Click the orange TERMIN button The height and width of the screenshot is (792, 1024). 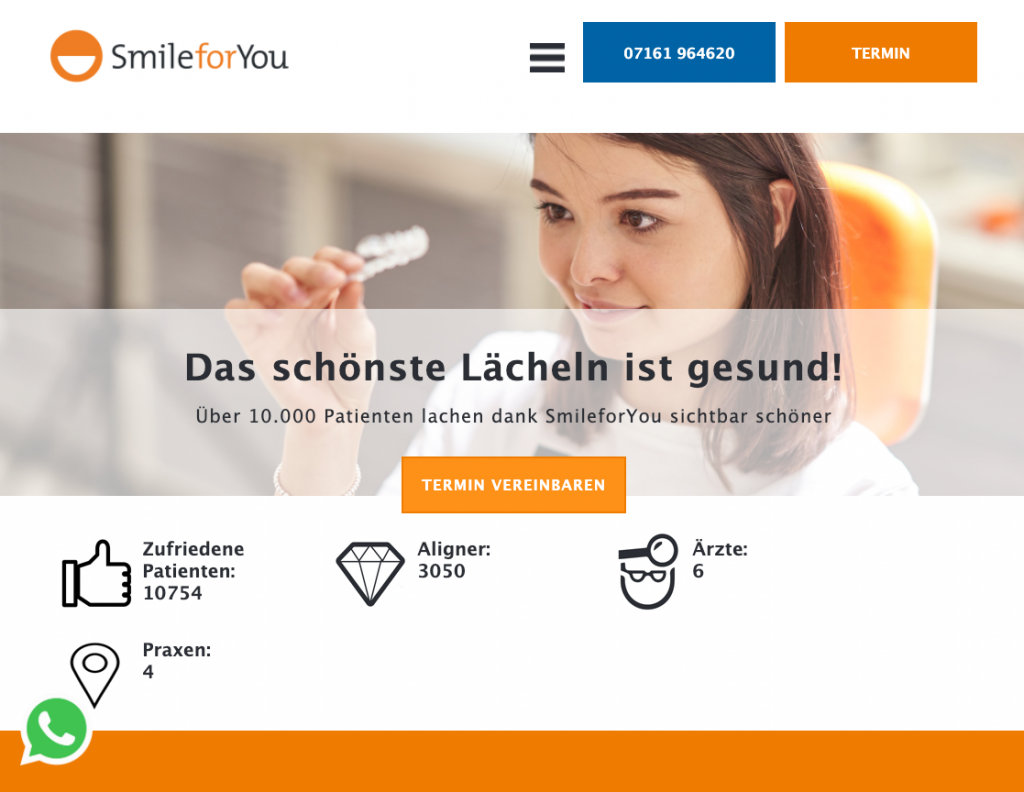click(880, 52)
